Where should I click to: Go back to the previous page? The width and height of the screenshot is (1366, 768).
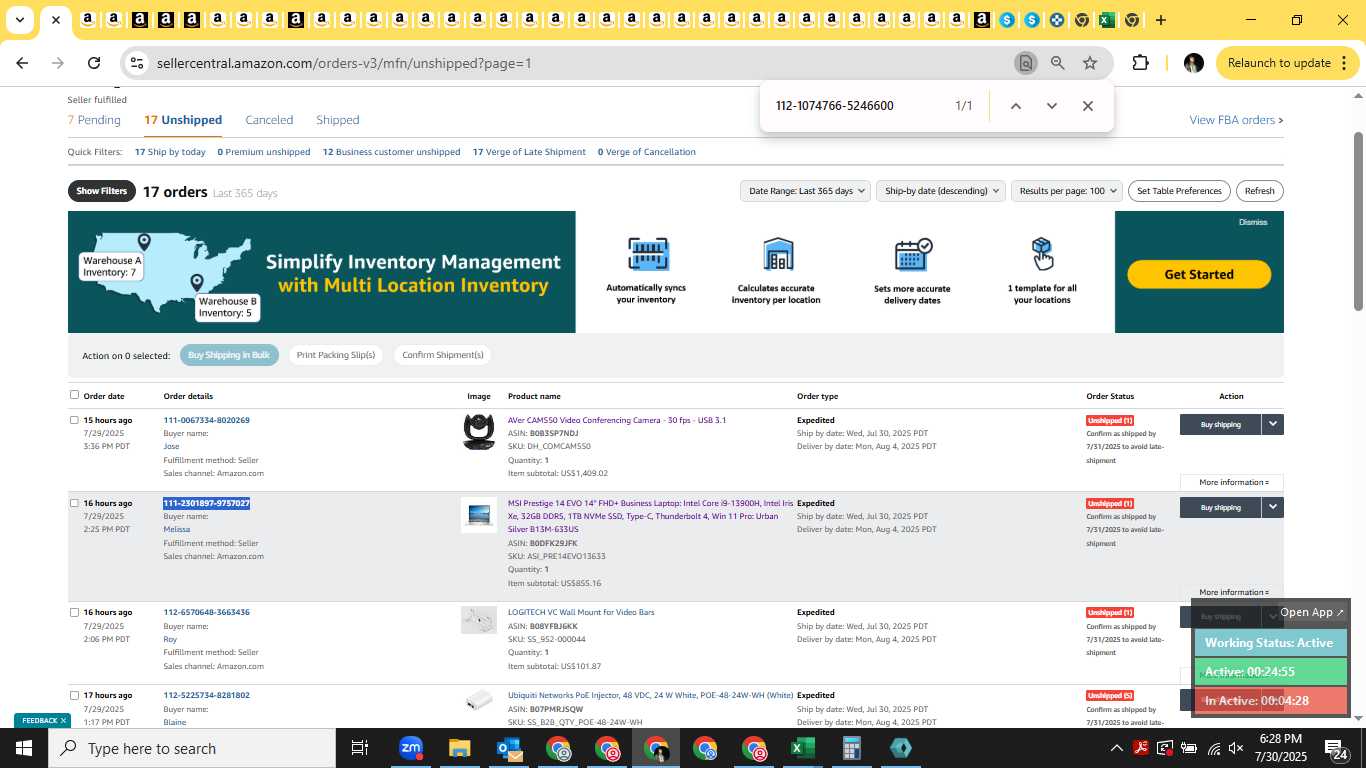pyautogui.click(x=22, y=63)
